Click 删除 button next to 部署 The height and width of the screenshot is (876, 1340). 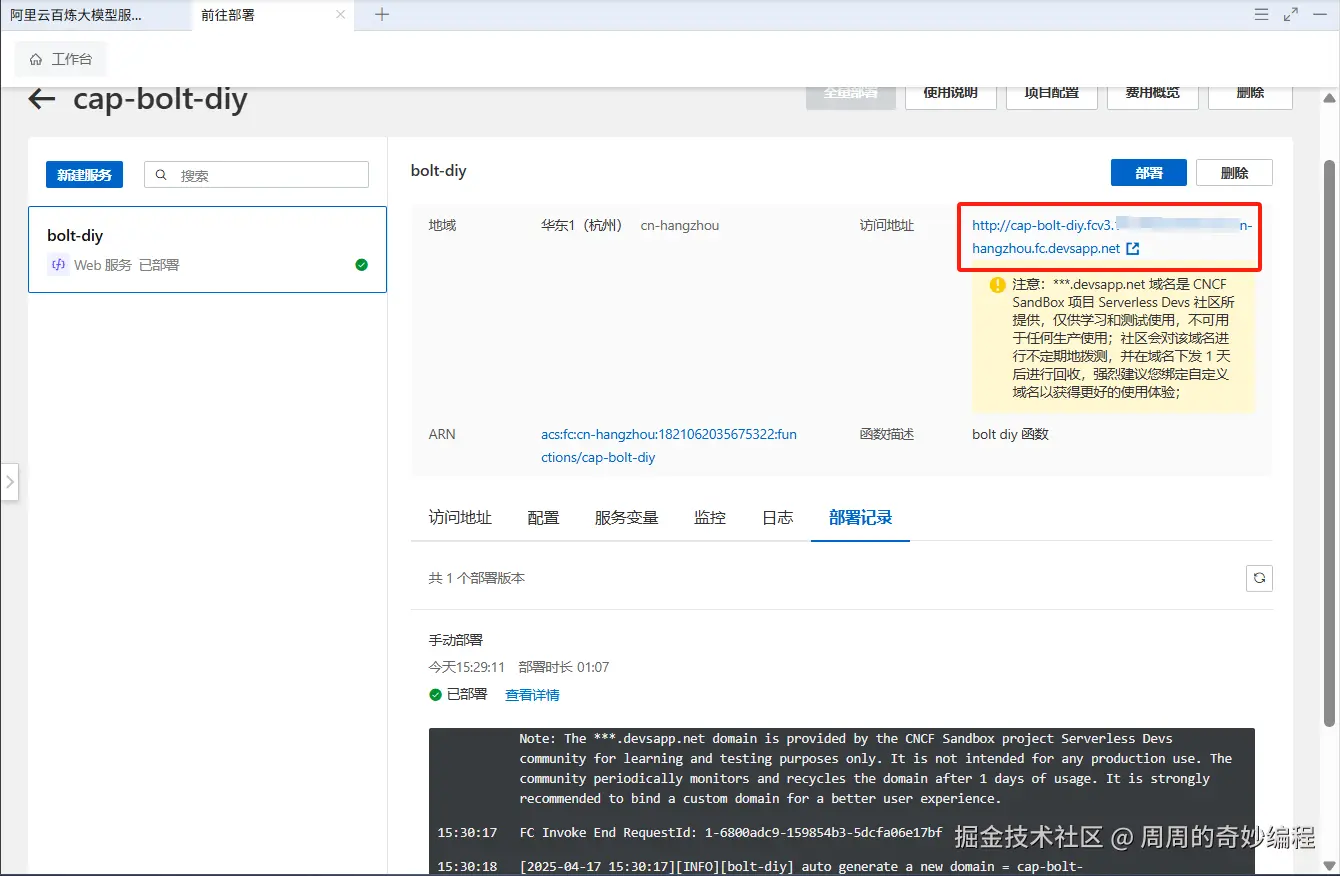click(1234, 172)
